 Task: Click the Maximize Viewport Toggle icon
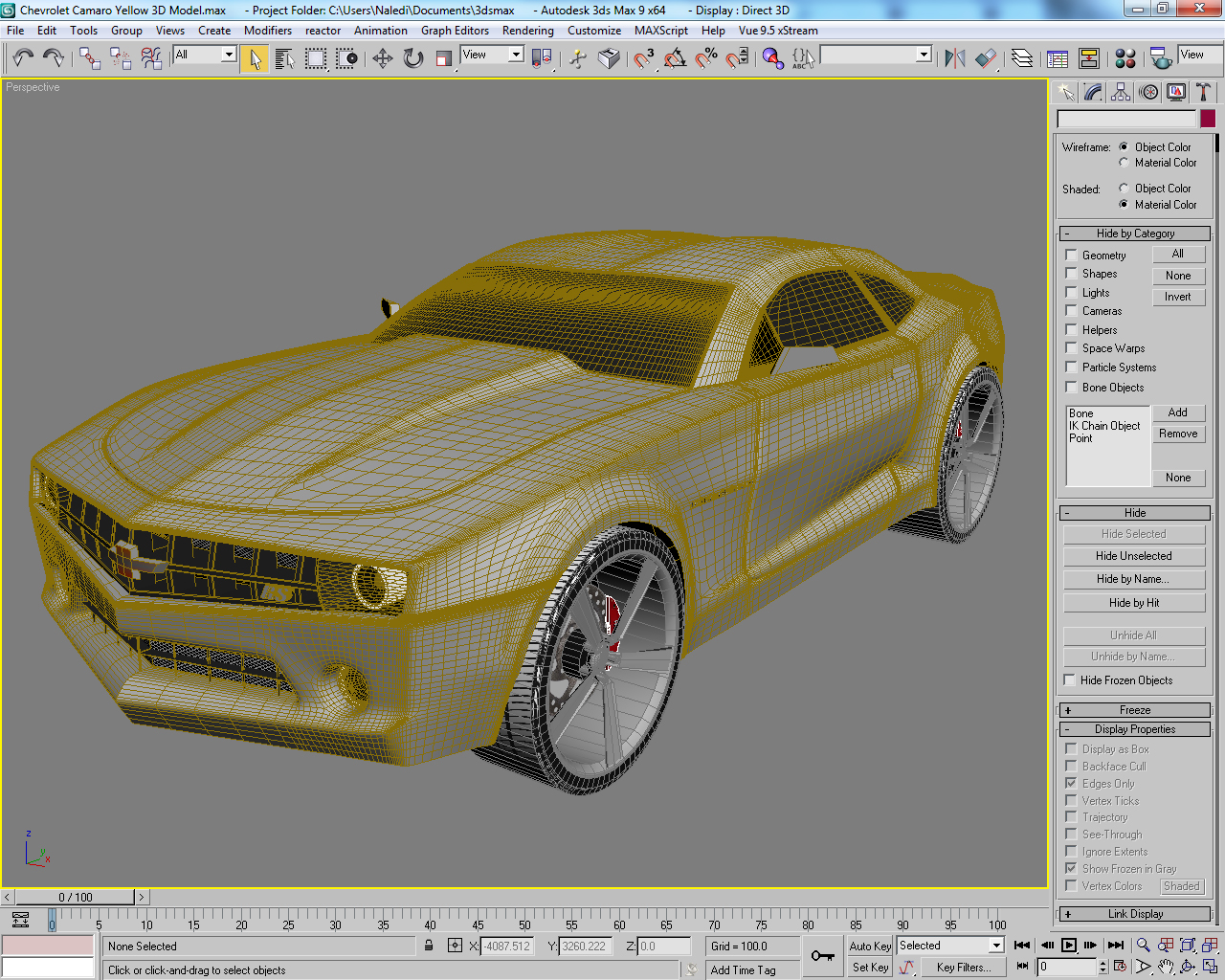pyautogui.click(x=1210, y=968)
